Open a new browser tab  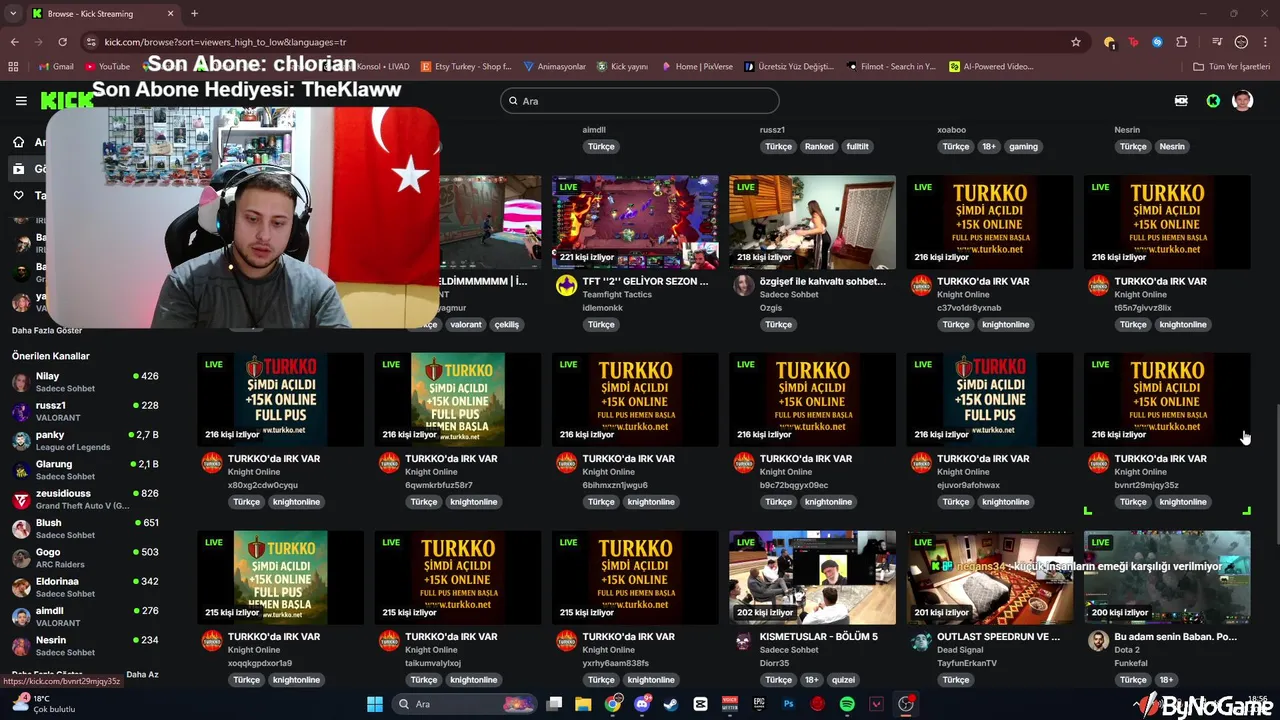coord(194,14)
